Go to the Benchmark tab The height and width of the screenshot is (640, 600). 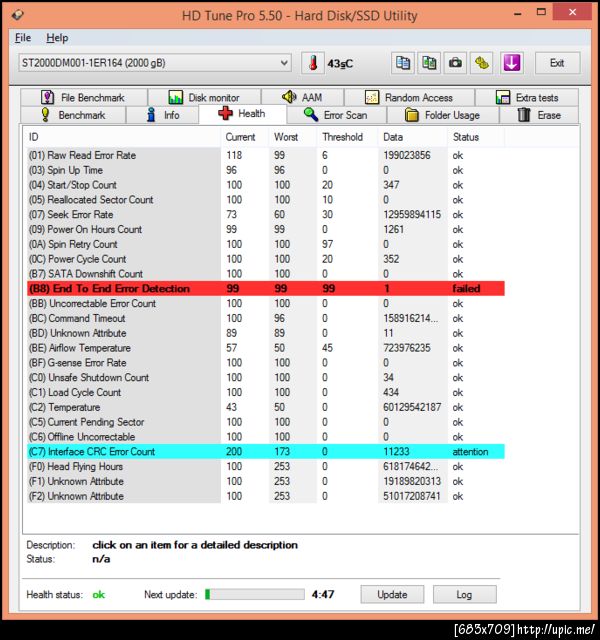pyautogui.click(x=73, y=115)
